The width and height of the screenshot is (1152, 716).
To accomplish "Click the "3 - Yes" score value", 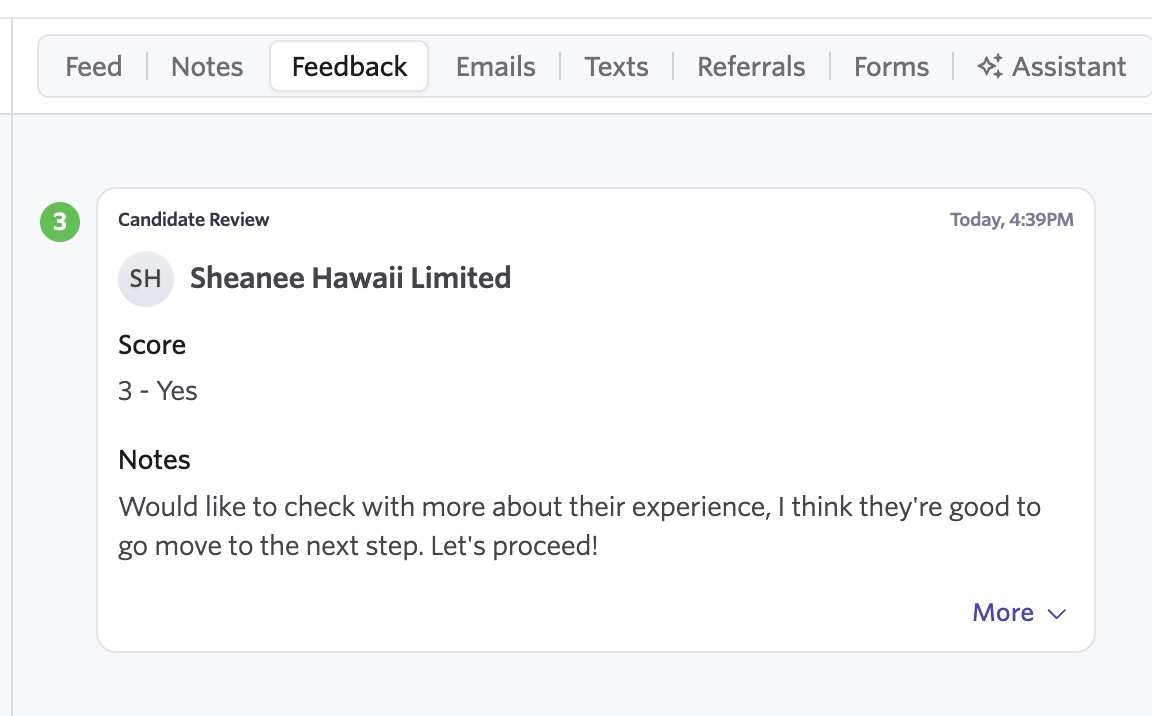I will pos(158,391).
